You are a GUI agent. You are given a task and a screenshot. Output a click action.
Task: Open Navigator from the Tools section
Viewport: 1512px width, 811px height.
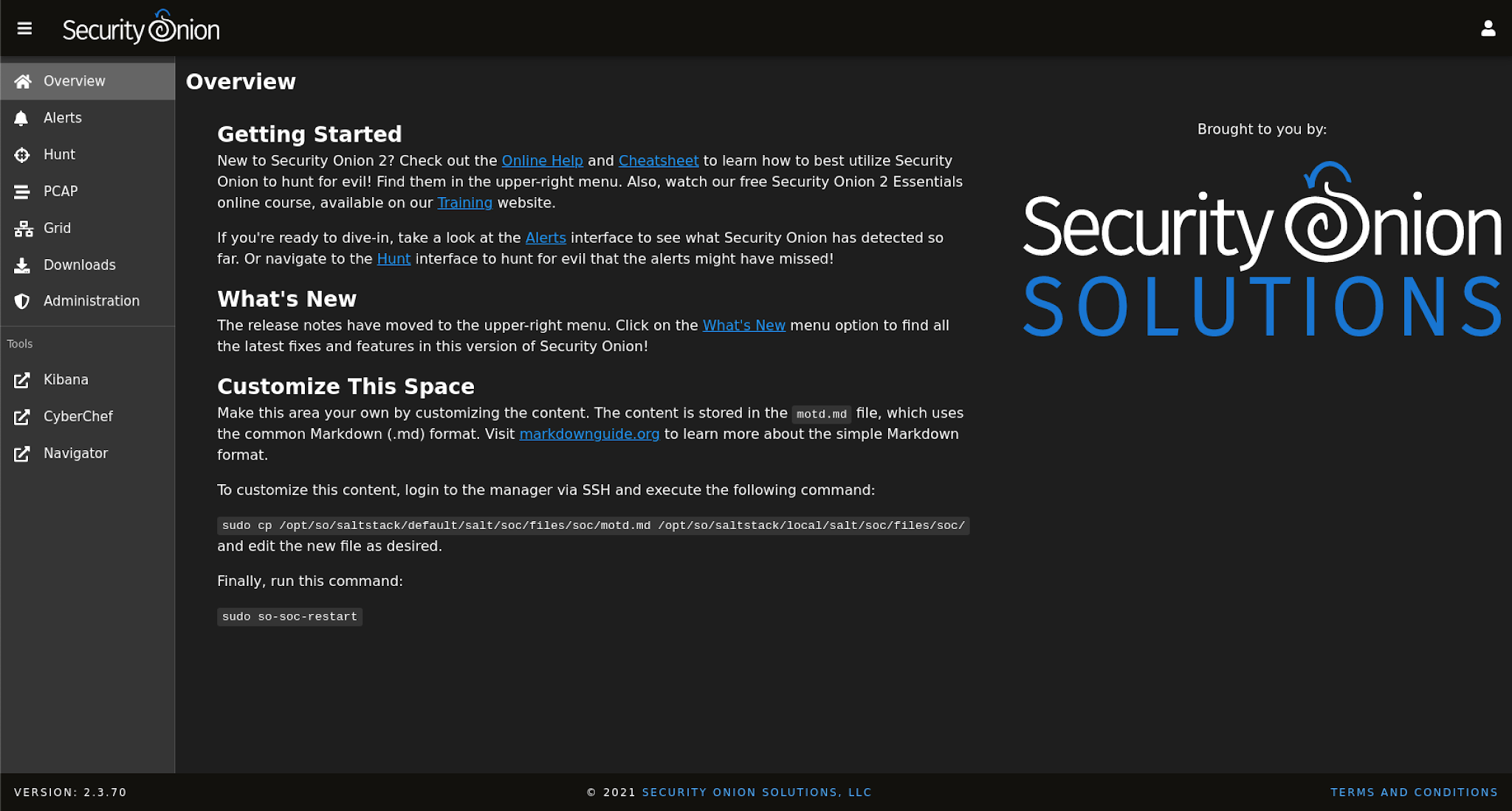75,452
